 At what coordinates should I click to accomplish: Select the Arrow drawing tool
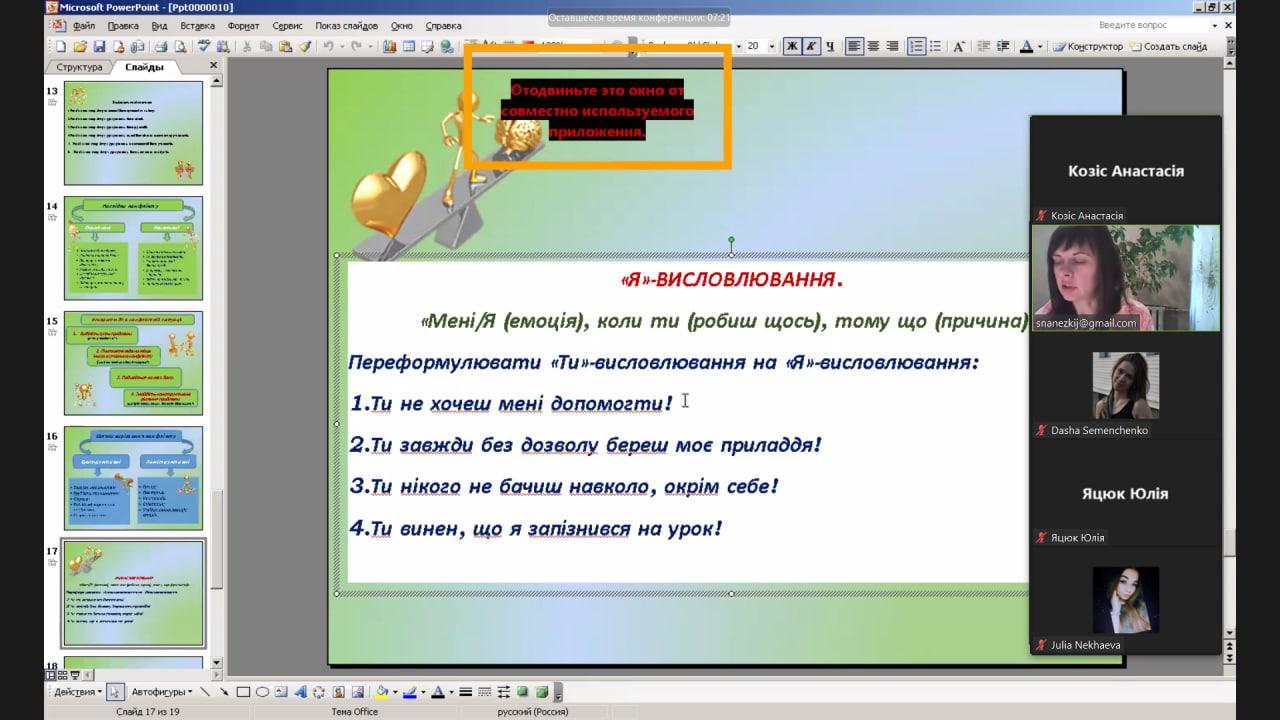(x=224, y=691)
